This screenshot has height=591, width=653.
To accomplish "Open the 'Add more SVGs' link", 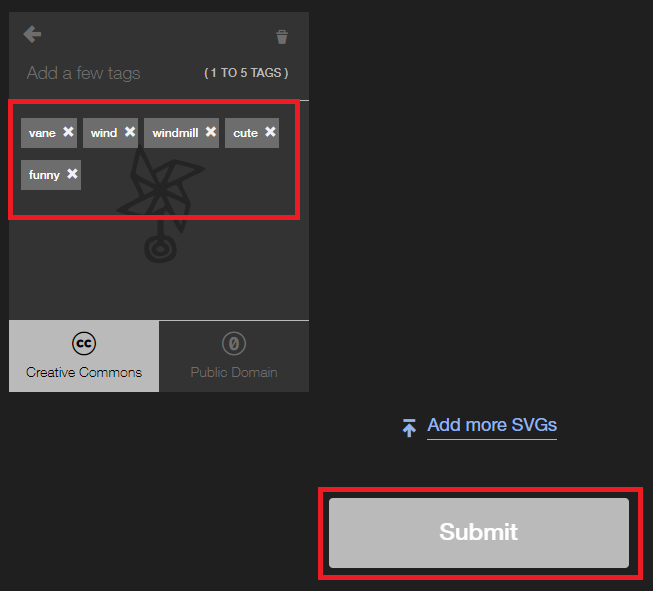I will (492, 425).
